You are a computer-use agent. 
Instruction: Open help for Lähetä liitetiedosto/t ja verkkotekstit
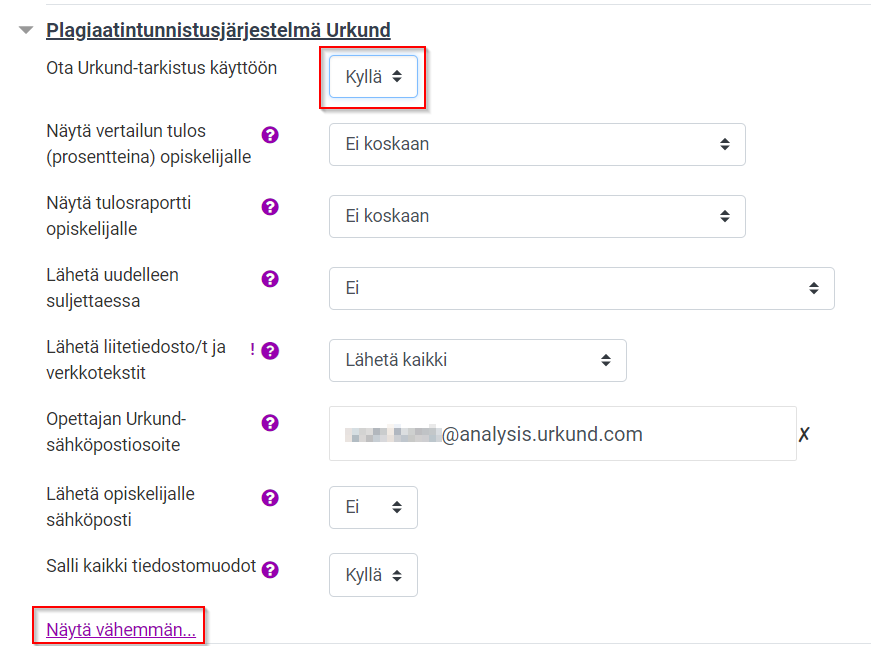270,351
